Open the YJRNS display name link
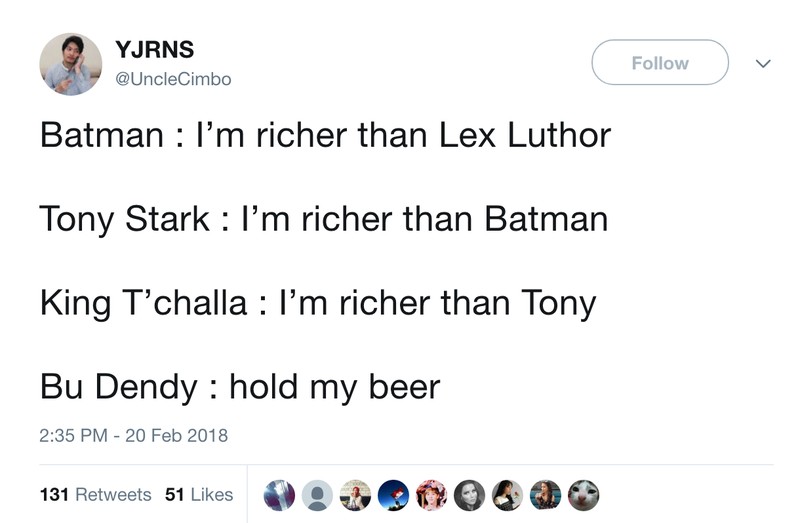Viewport: 800px width, 523px height. coord(154,50)
